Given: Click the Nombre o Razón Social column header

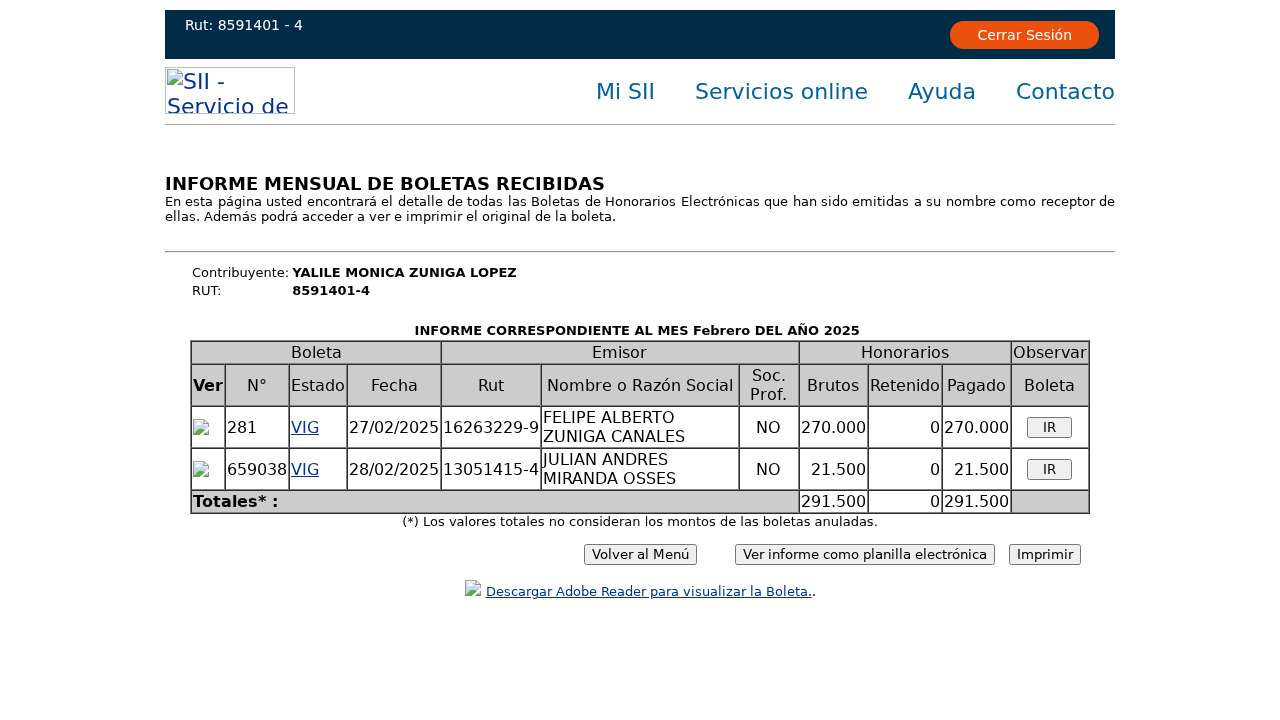Looking at the screenshot, I should pos(640,386).
